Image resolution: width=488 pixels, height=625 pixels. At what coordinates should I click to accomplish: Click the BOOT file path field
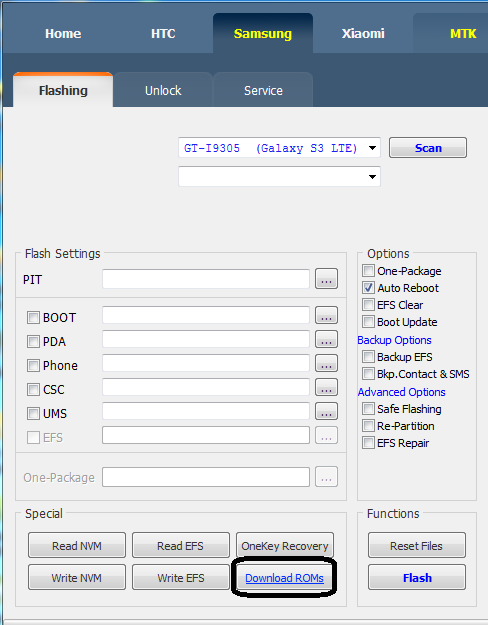pyautogui.click(x=206, y=315)
